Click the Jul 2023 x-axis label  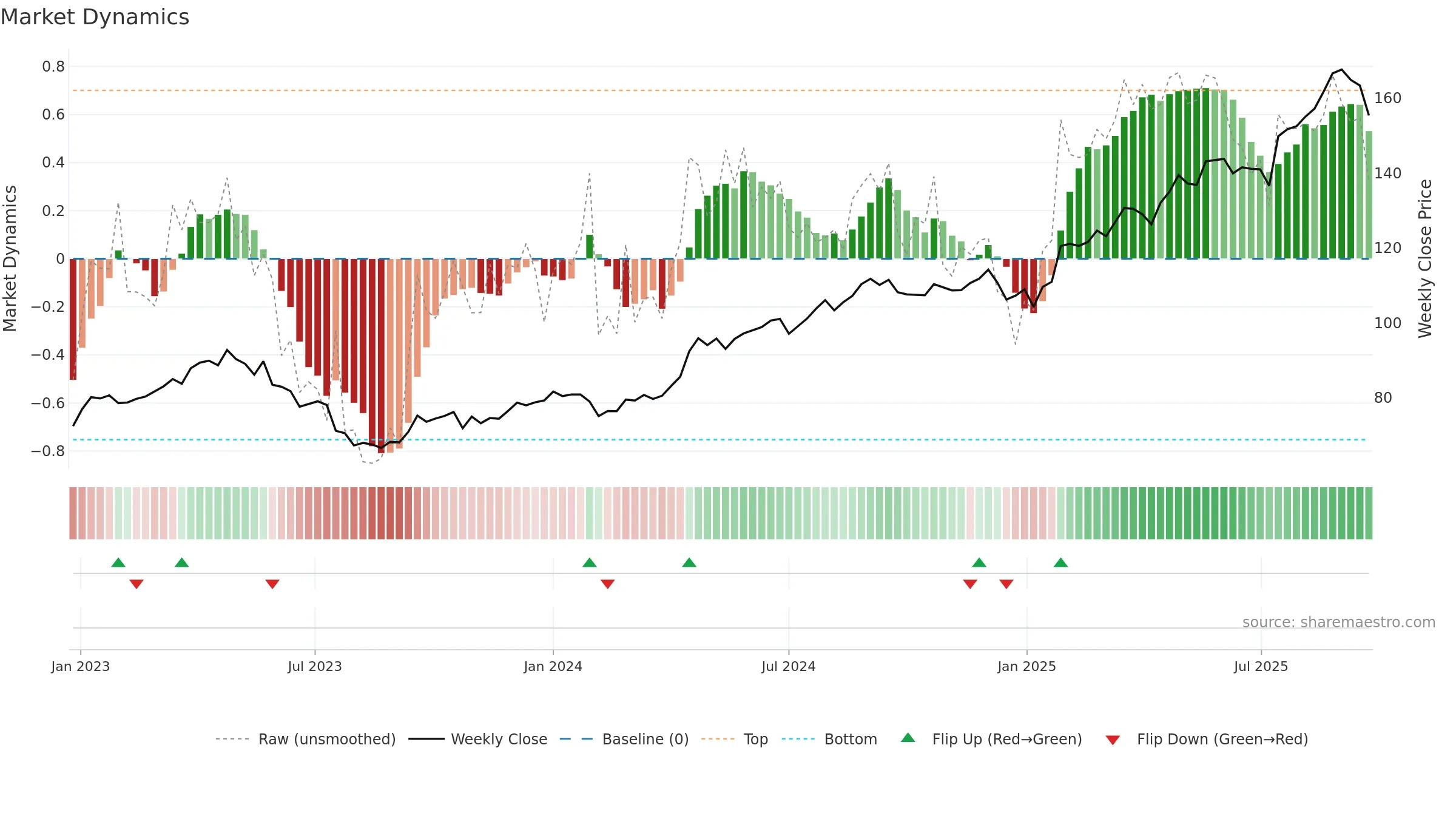315,666
